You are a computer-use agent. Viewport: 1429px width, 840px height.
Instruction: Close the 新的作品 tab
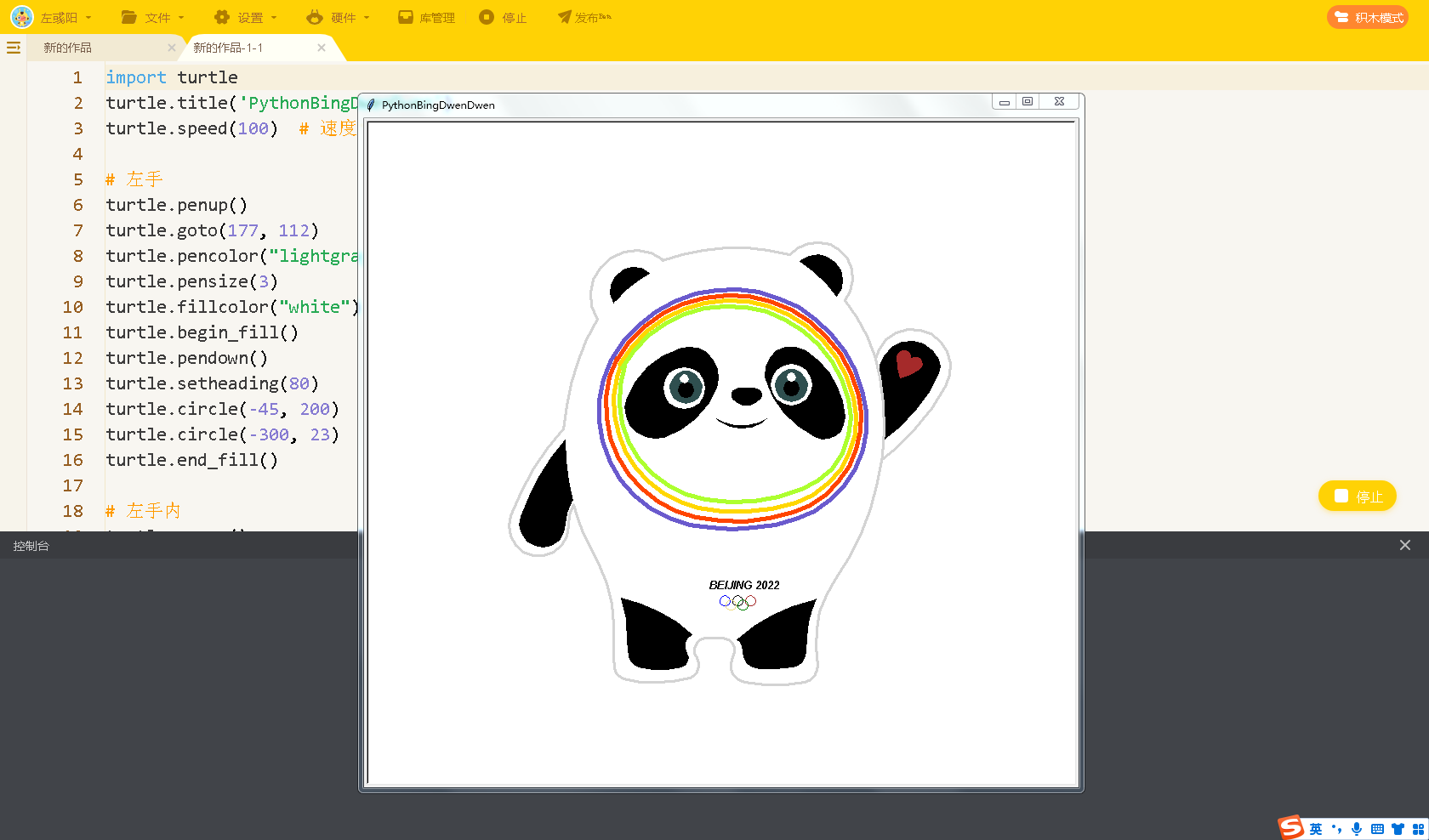click(172, 48)
